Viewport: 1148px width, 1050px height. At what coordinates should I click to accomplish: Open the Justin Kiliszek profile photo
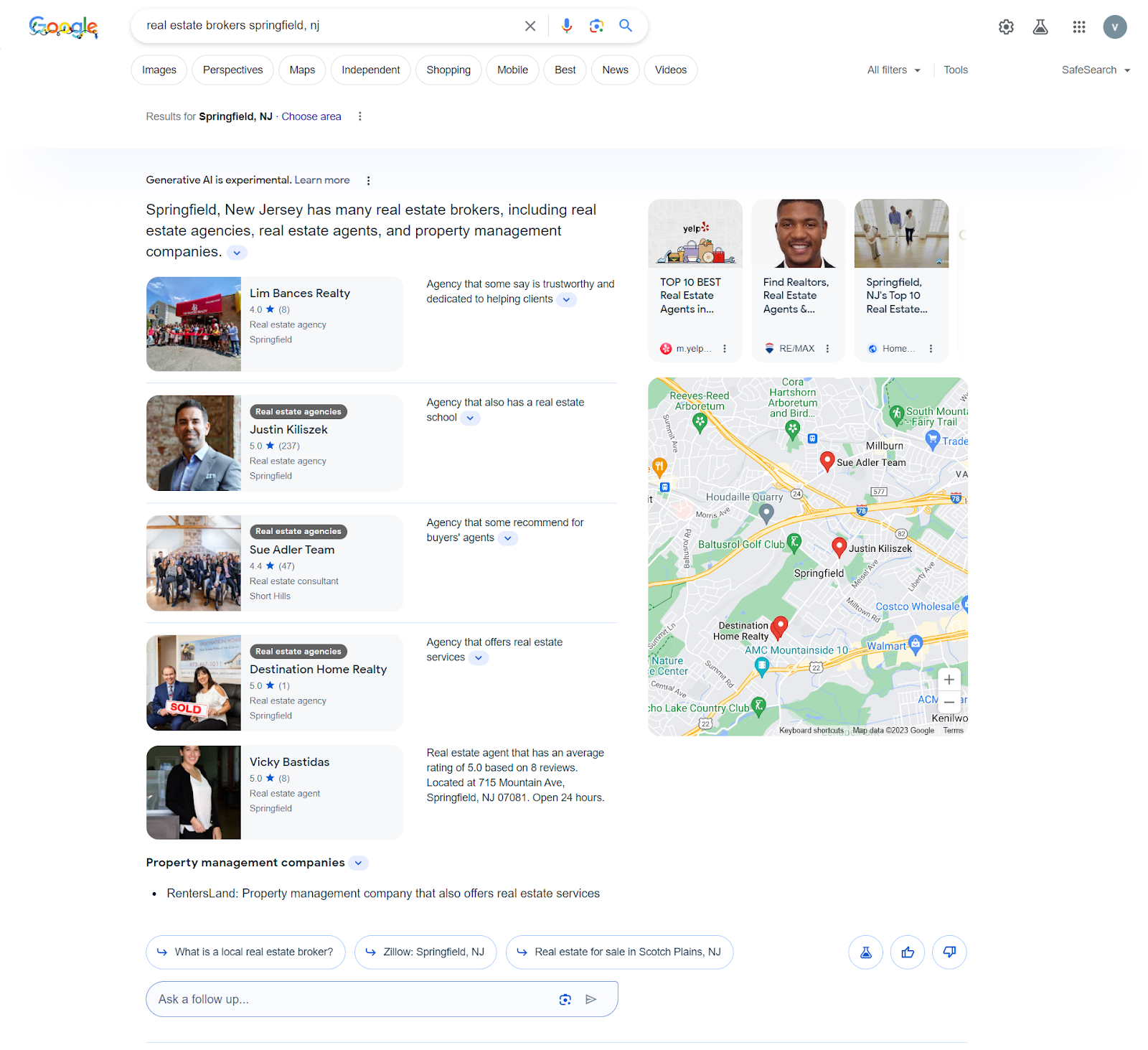pos(194,444)
